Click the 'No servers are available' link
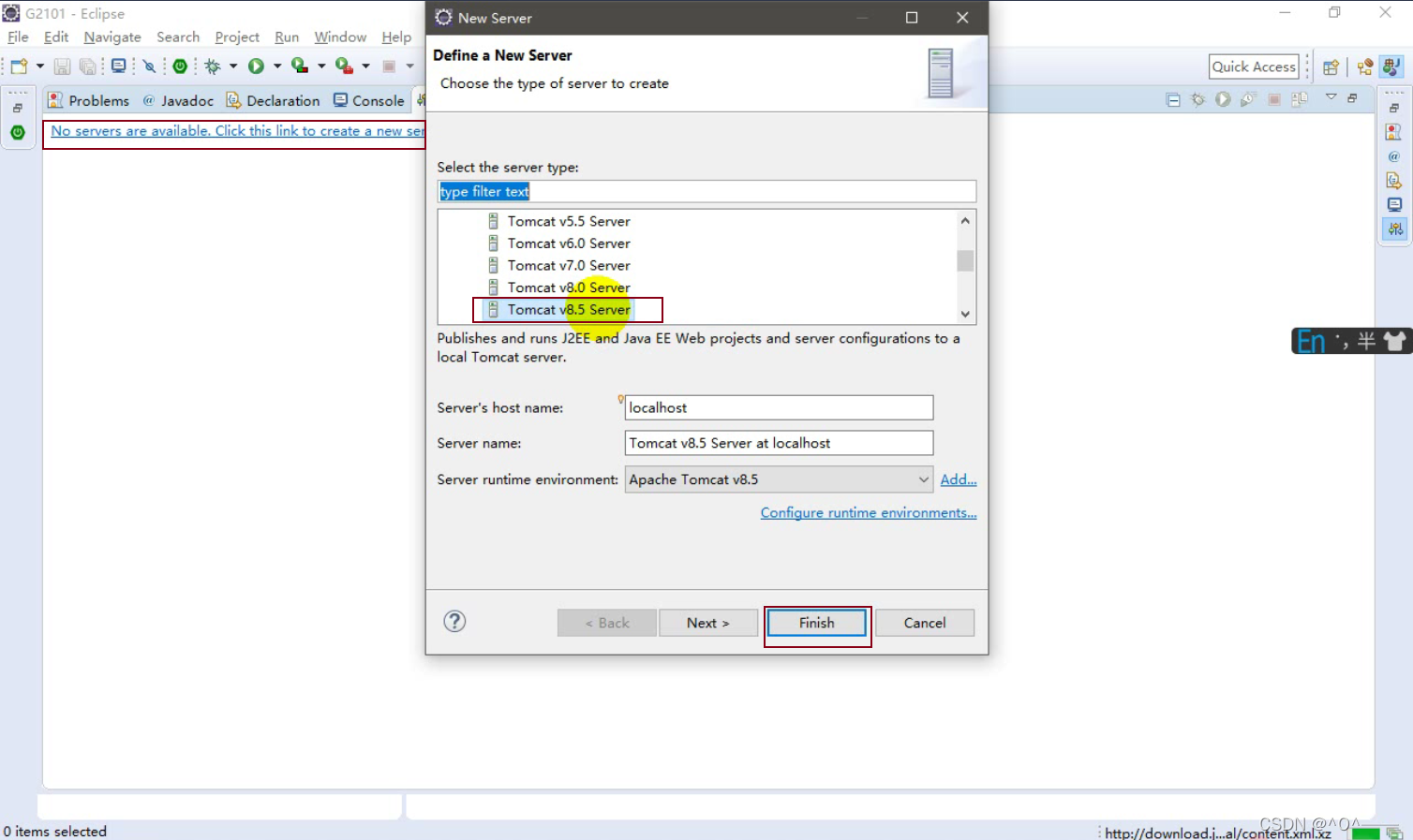The height and width of the screenshot is (840, 1413). coord(237,131)
